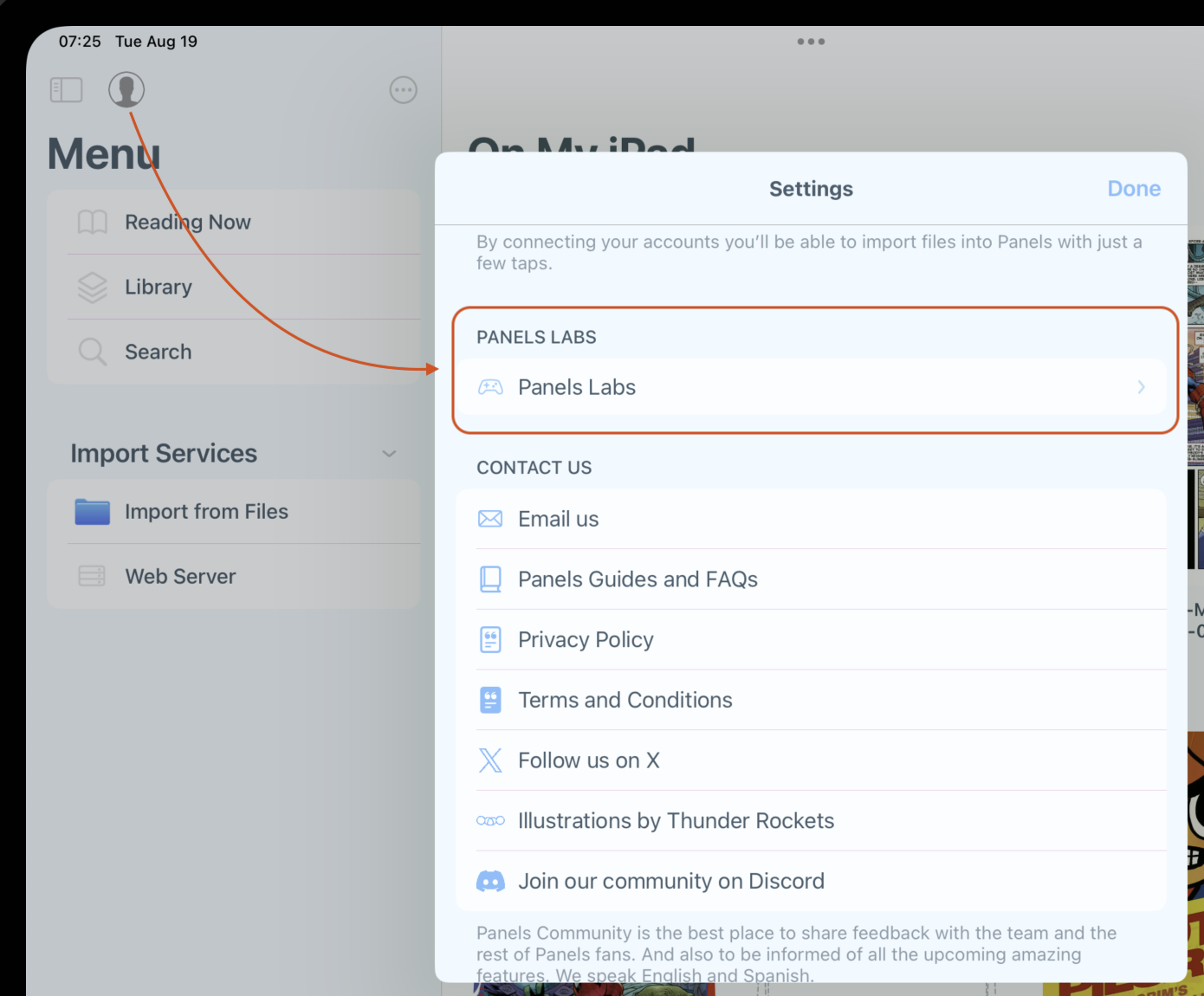The image size is (1204, 996).
Task: Tap the three-dot multitasking indicator
Action: 811,42
